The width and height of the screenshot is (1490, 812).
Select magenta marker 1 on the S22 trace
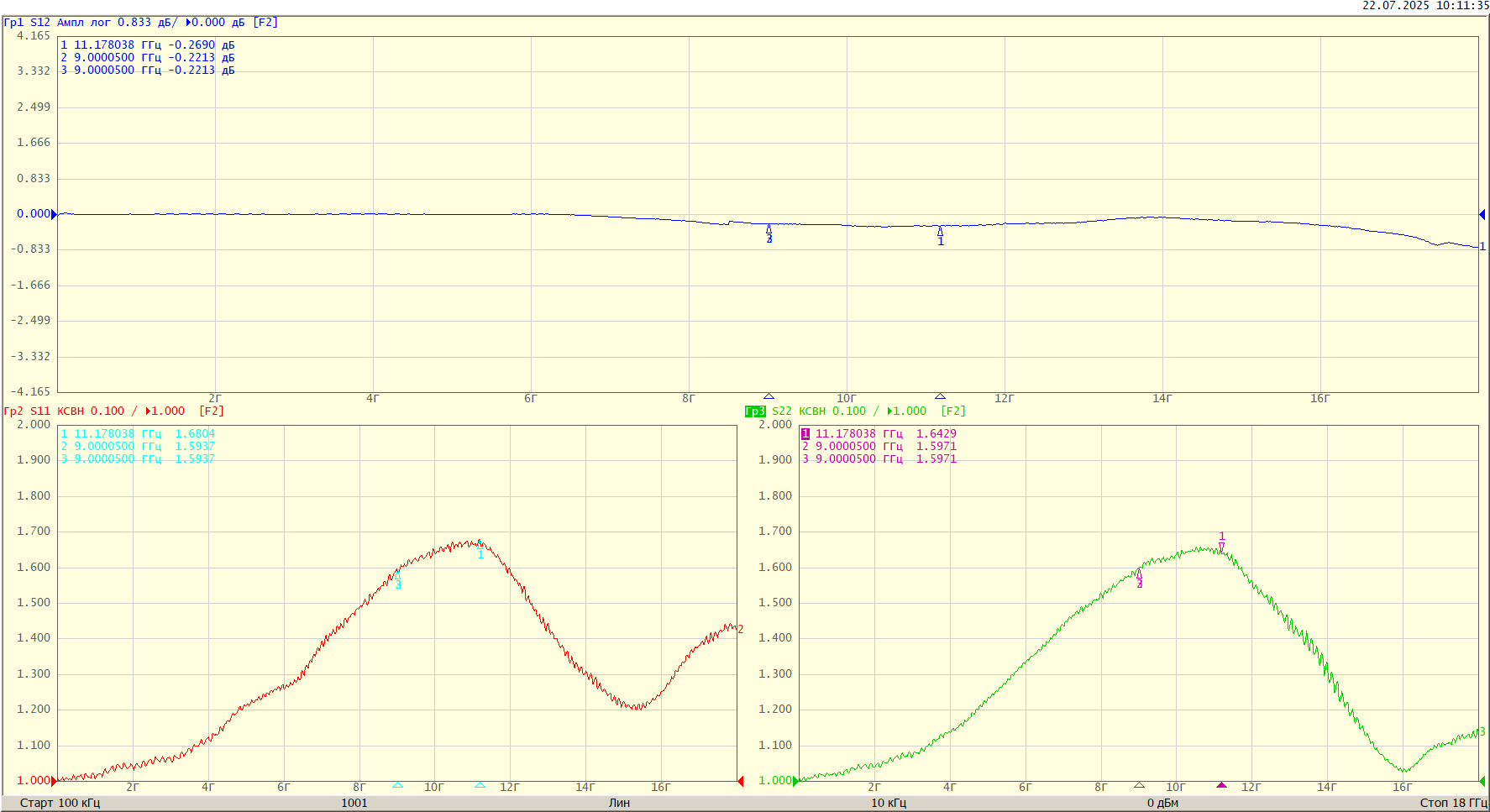point(1221,544)
